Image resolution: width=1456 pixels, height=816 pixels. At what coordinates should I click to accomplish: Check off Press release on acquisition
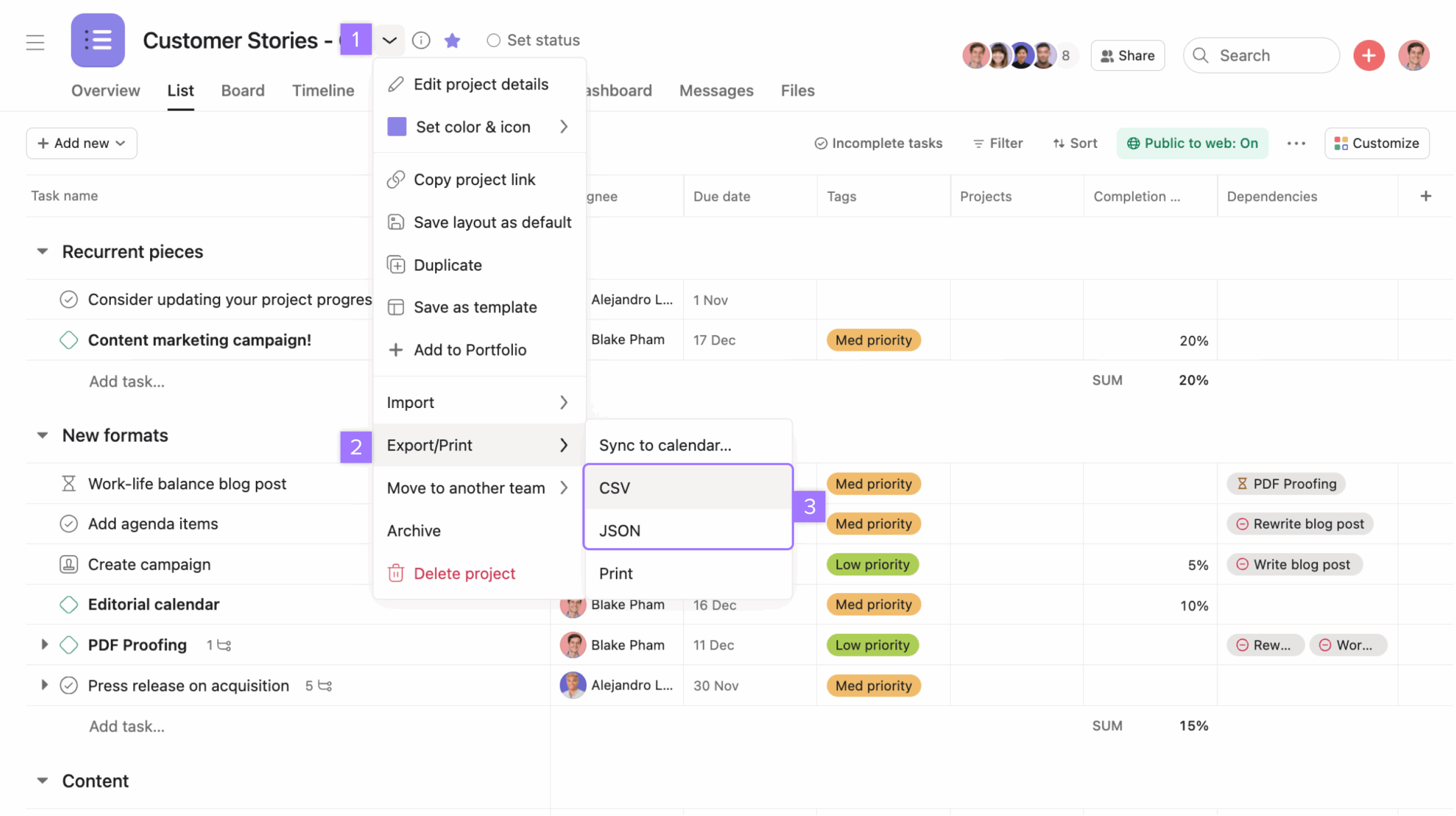point(69,685)
